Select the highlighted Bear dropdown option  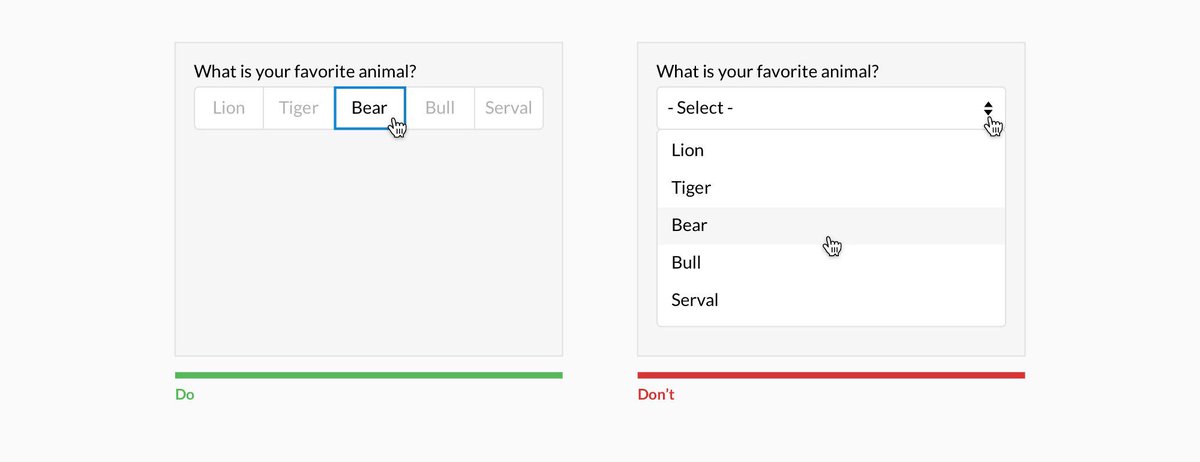click(689, 225)
